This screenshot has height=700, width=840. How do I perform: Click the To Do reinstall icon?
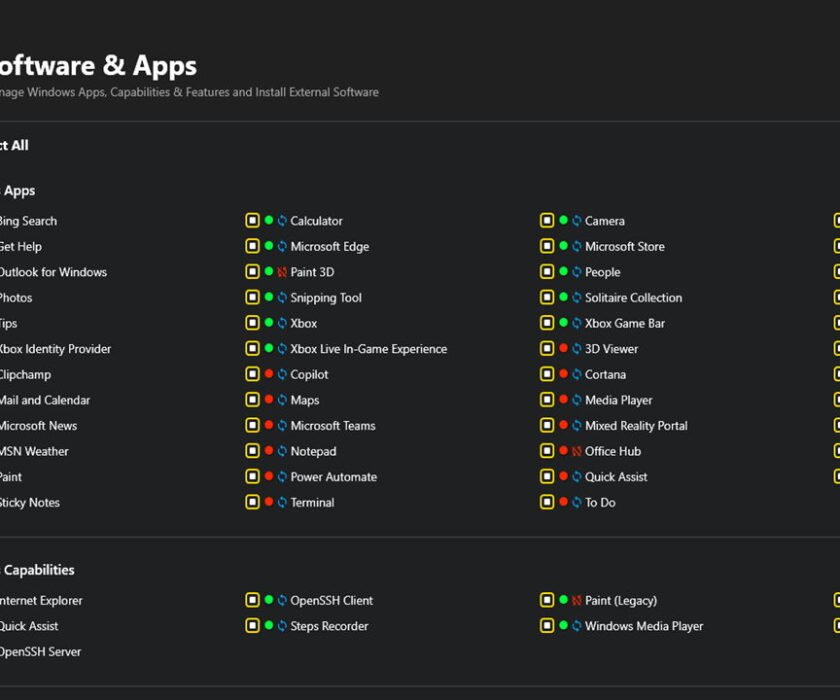click(x=577, y=502)
